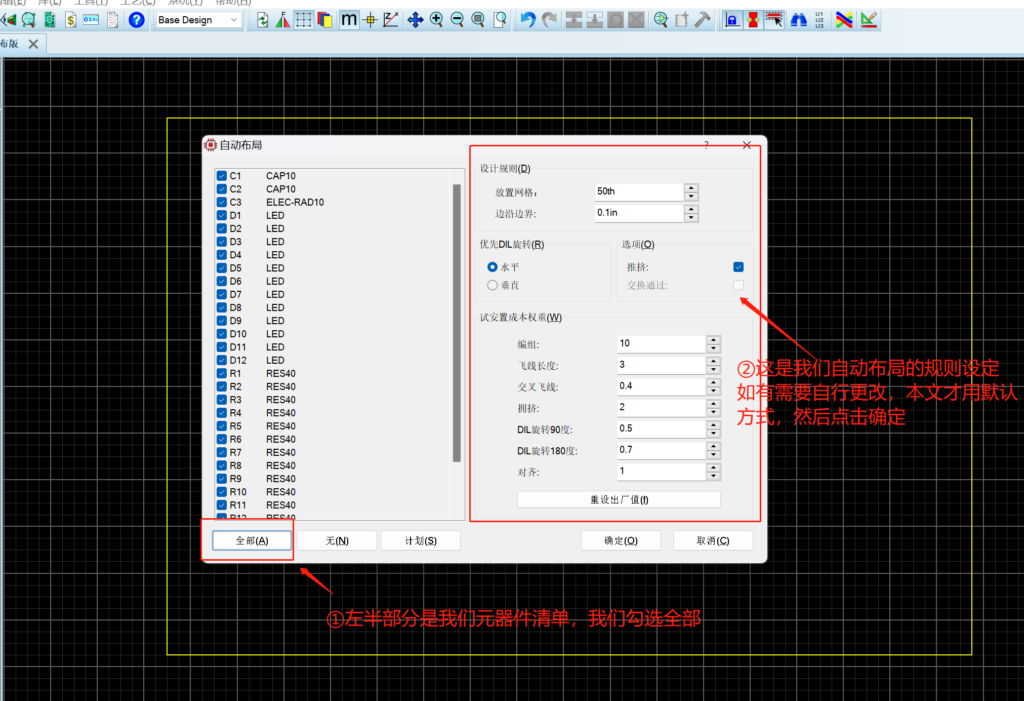
Task: Click the 确定(O) button
Action: point(620,540)
